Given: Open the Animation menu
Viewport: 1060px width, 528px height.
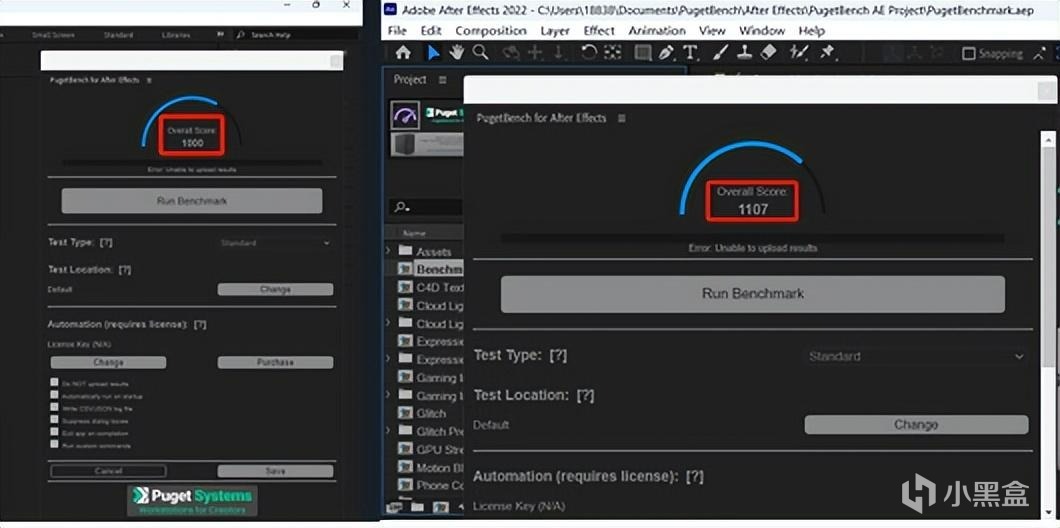Looking at the screenshot, I should coord(657,30).
